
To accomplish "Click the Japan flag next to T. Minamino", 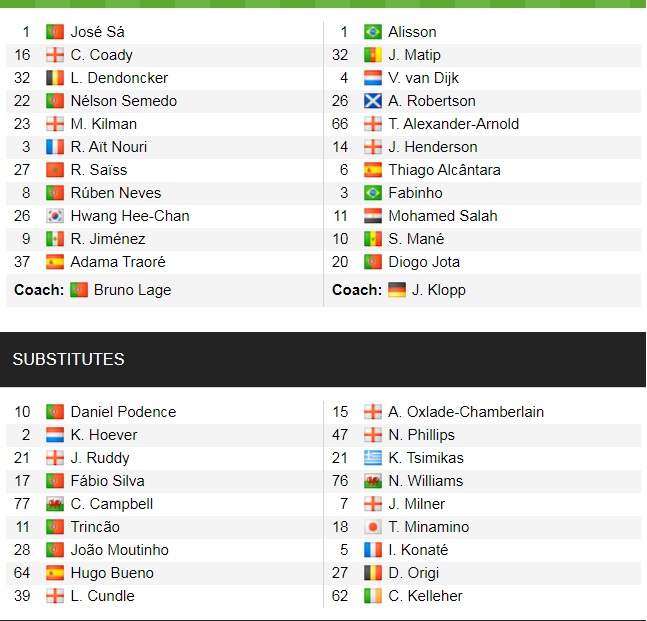I will pos(373,527).
